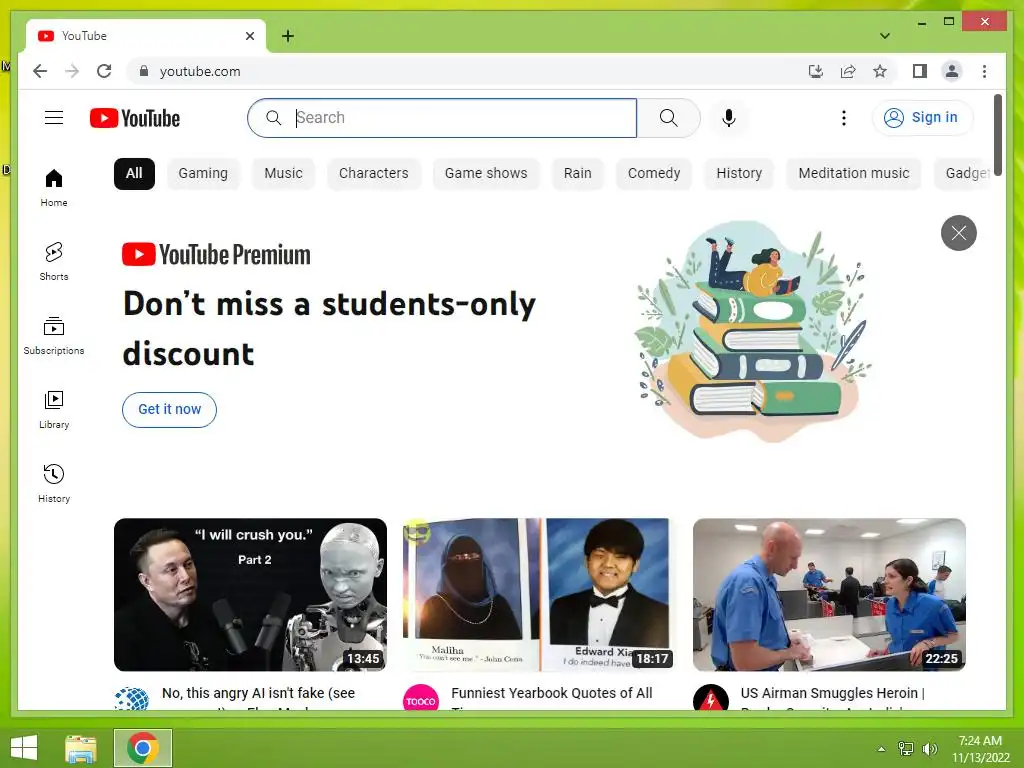This screenshot has width=1024, height=768.
Task: Open the US Airman Smuggles Heroin thumbnail
Action: pos(829,594)
